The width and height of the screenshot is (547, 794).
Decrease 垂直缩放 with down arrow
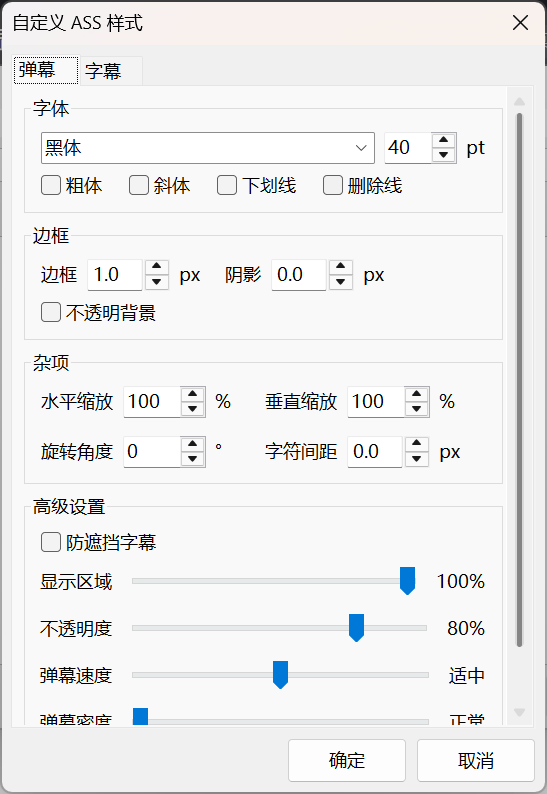point(417,410)
